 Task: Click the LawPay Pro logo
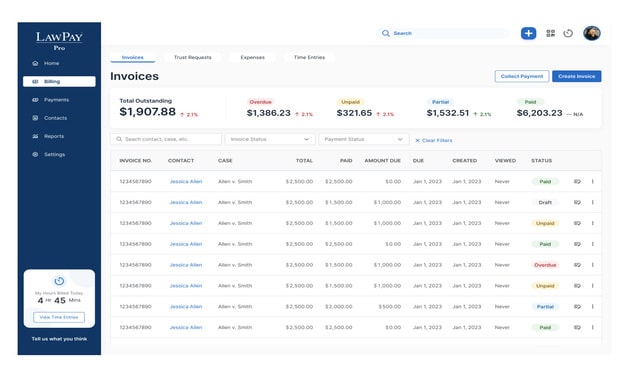tap(59, 41)
